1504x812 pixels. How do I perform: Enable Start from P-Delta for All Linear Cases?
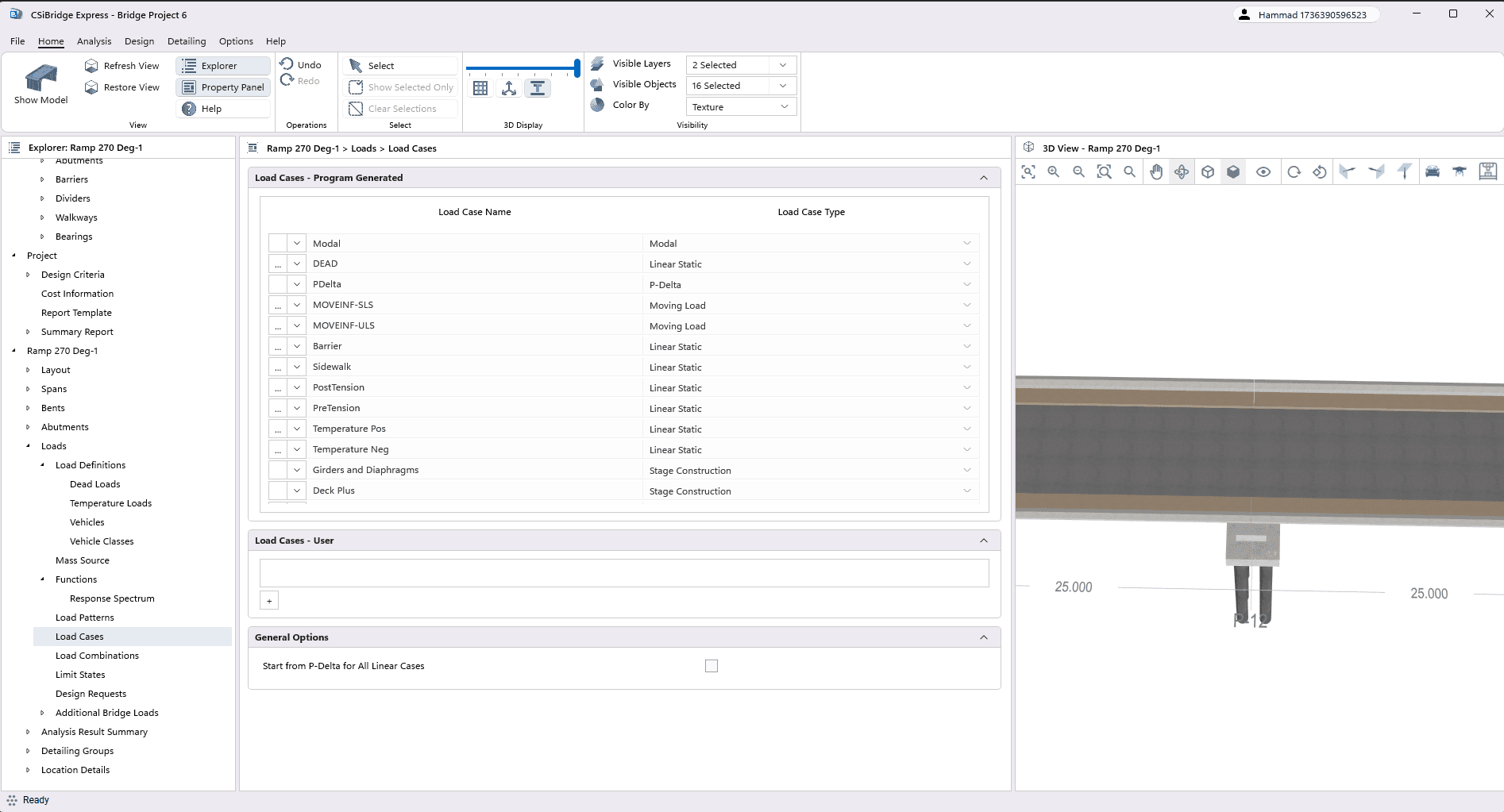point(712,666)
